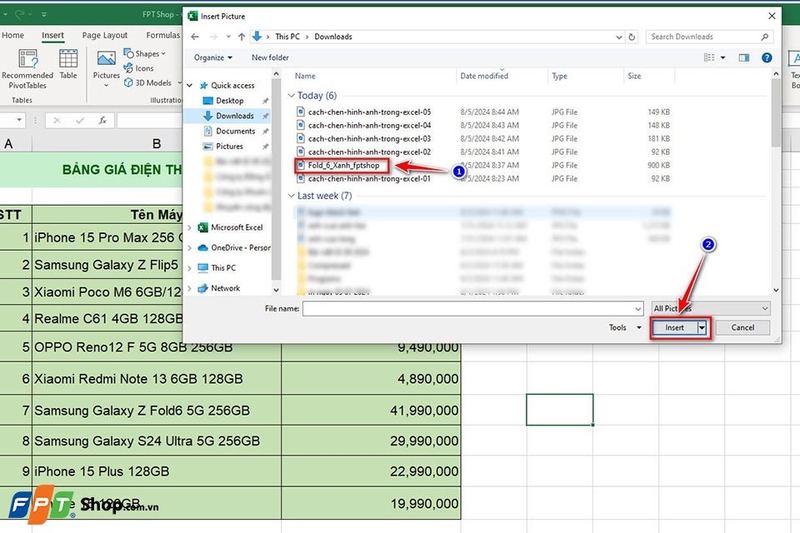Click Downloads in the address breadcrumb
Image resolution: width=800 pixels, height=533 pixels.
[x=333, y=37]
